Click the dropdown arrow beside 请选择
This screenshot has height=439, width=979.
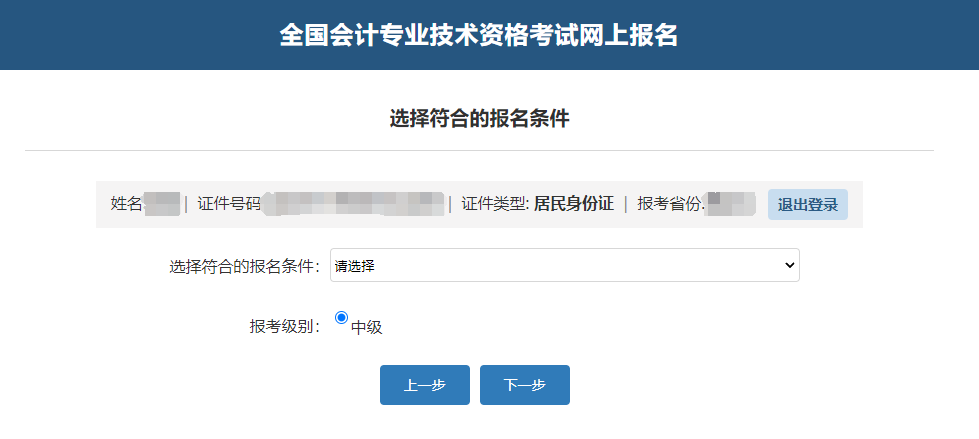coord(789,265)
